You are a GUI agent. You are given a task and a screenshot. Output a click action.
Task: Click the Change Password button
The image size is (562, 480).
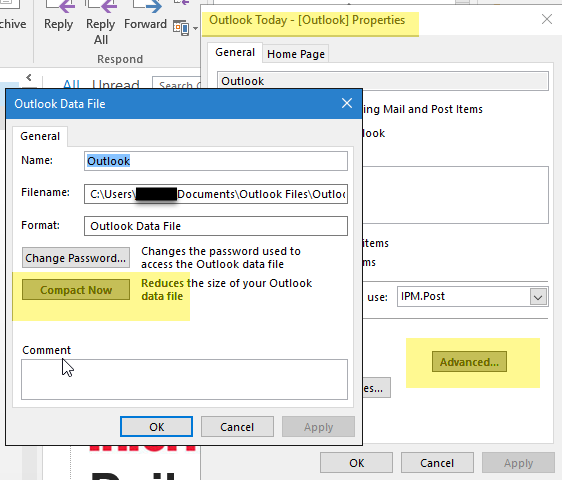point(76,258)
